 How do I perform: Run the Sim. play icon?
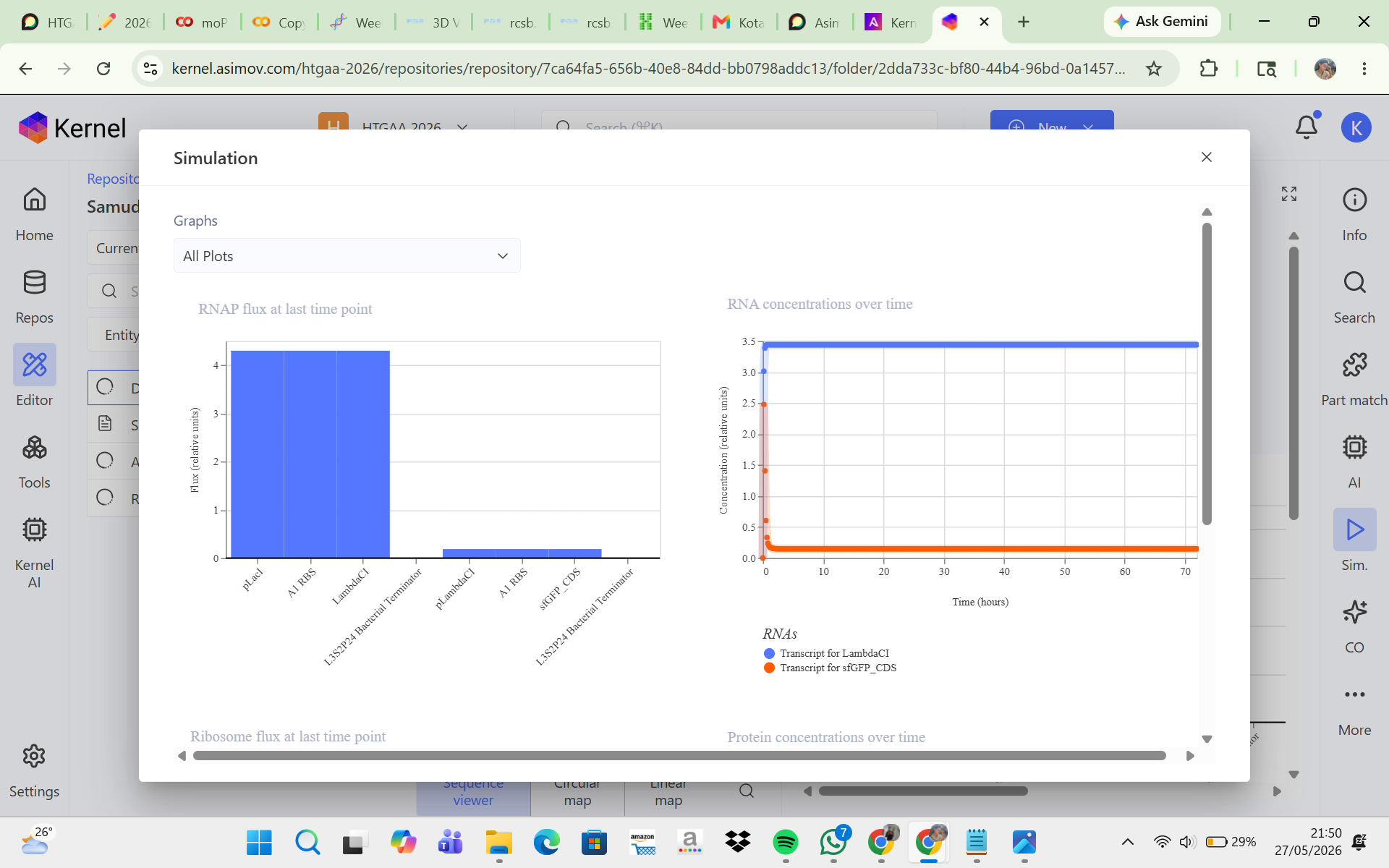[1354, 529]
